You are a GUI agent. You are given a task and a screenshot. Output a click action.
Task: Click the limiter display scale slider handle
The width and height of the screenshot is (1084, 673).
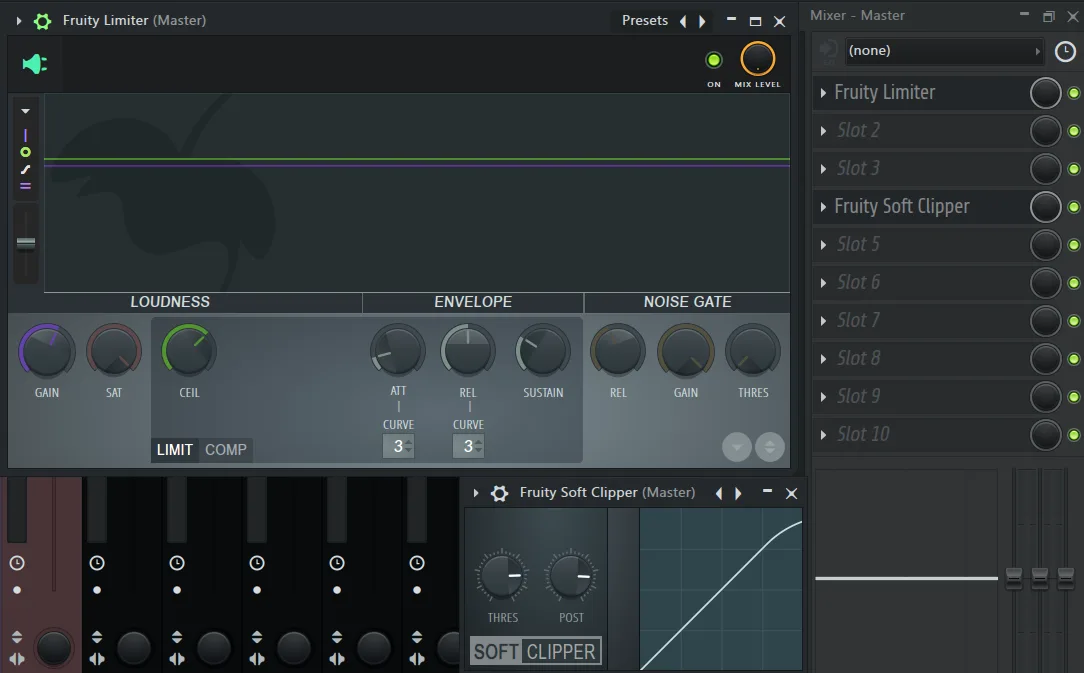tap(26, 243)
